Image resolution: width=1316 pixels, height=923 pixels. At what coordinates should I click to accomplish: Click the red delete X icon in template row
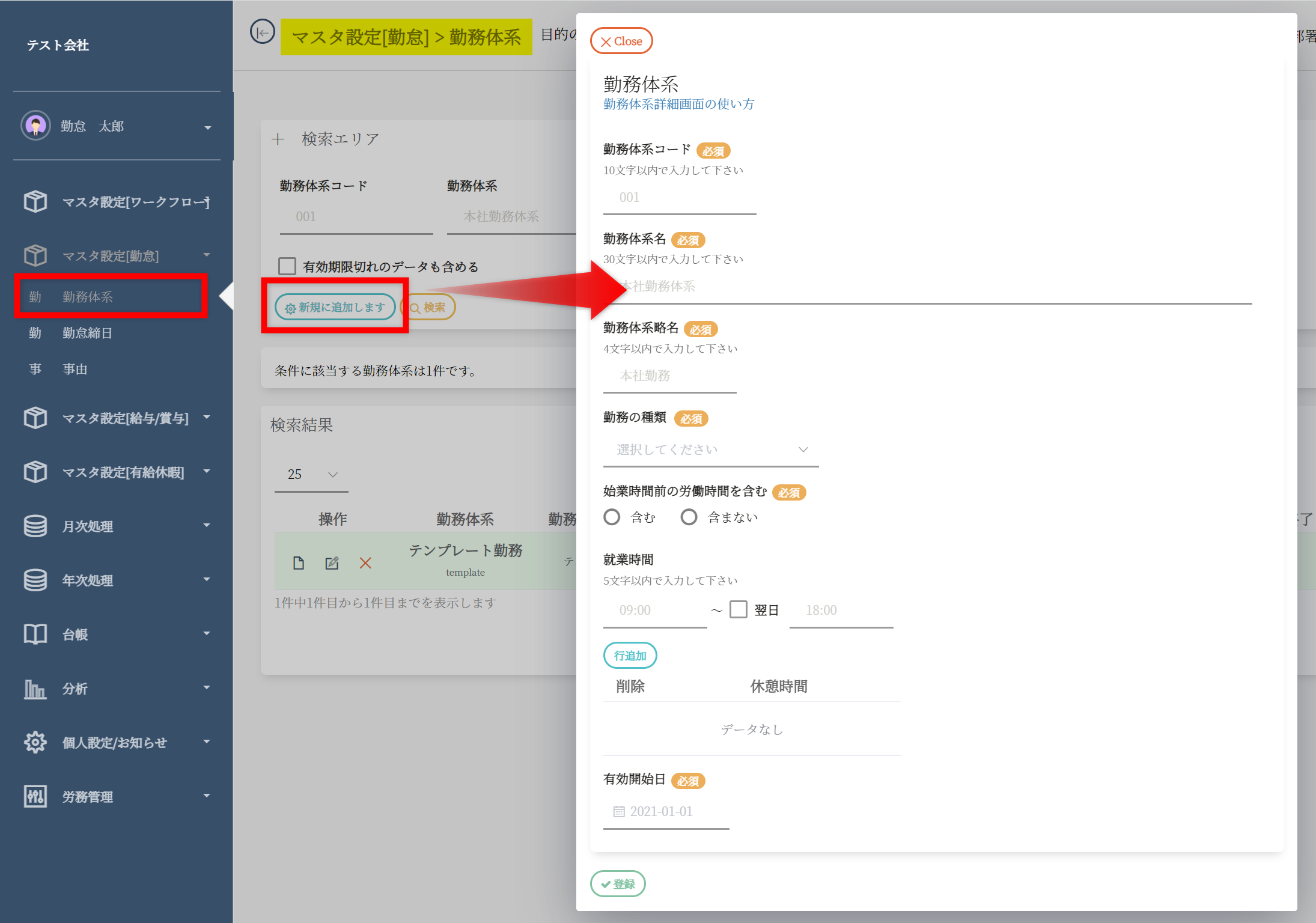(x=365, y=563)
